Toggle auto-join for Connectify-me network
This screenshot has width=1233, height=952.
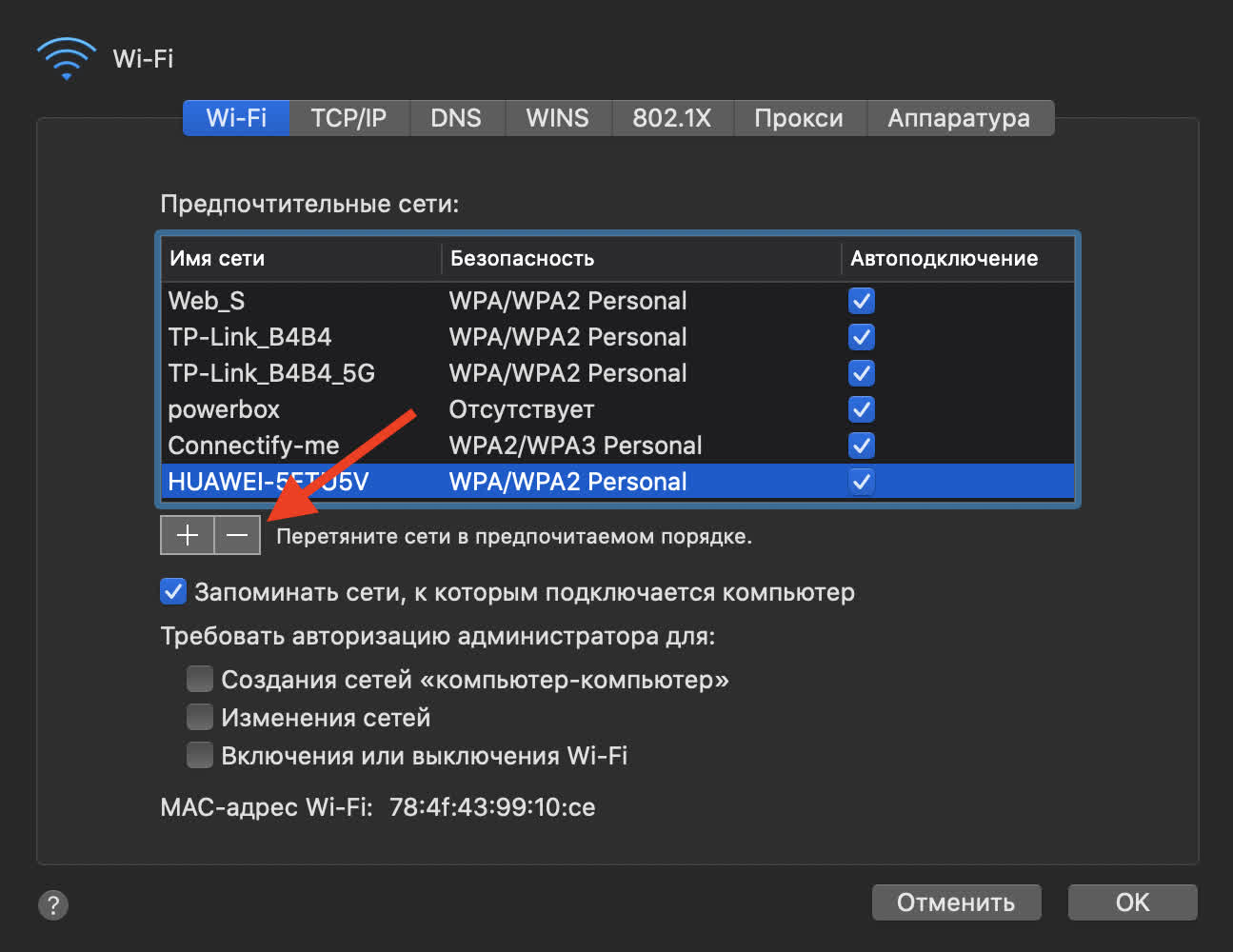[862, 446]
